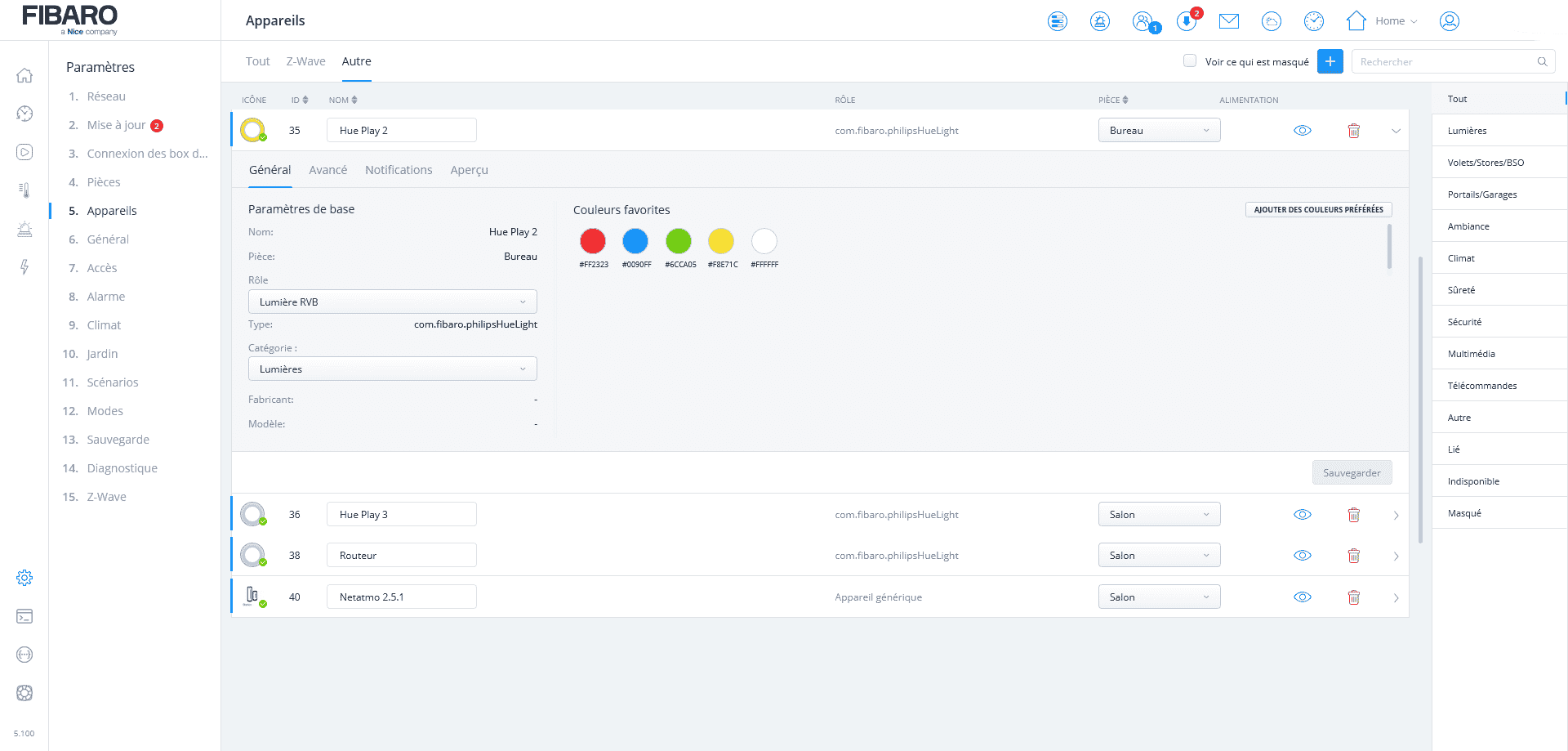Screen dimensions: 1568x751
Task: Open Salon room dropdown for Routeur
Action: tap(1159, 556)
